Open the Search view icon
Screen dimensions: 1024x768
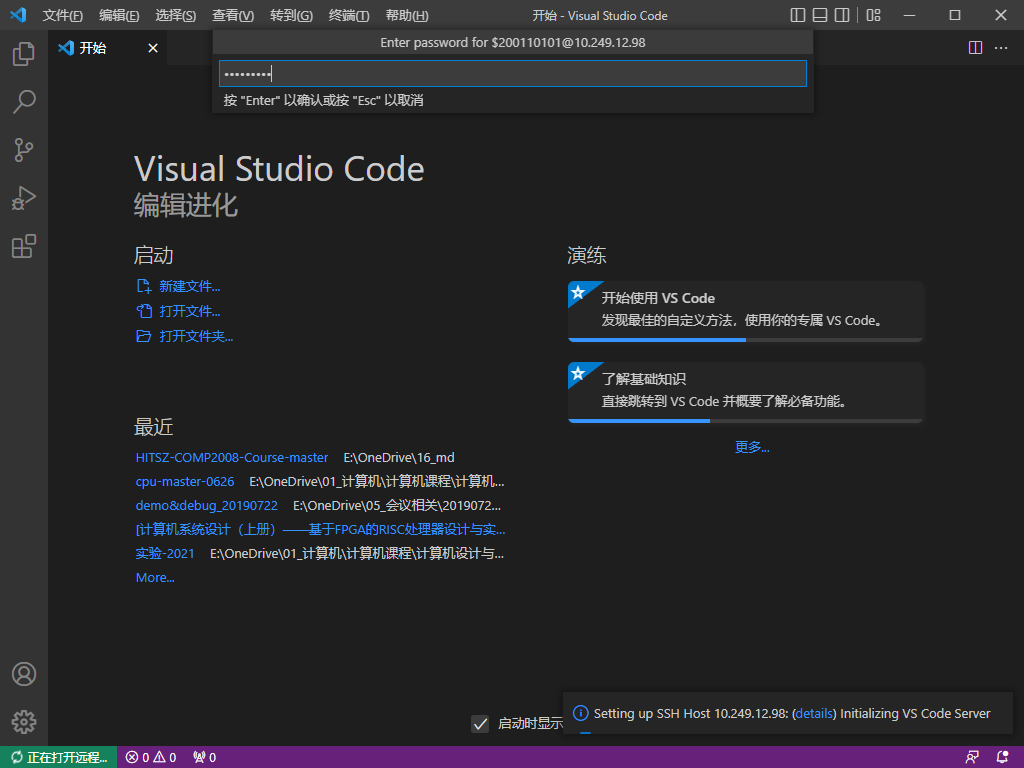click(x=24, y=101)
